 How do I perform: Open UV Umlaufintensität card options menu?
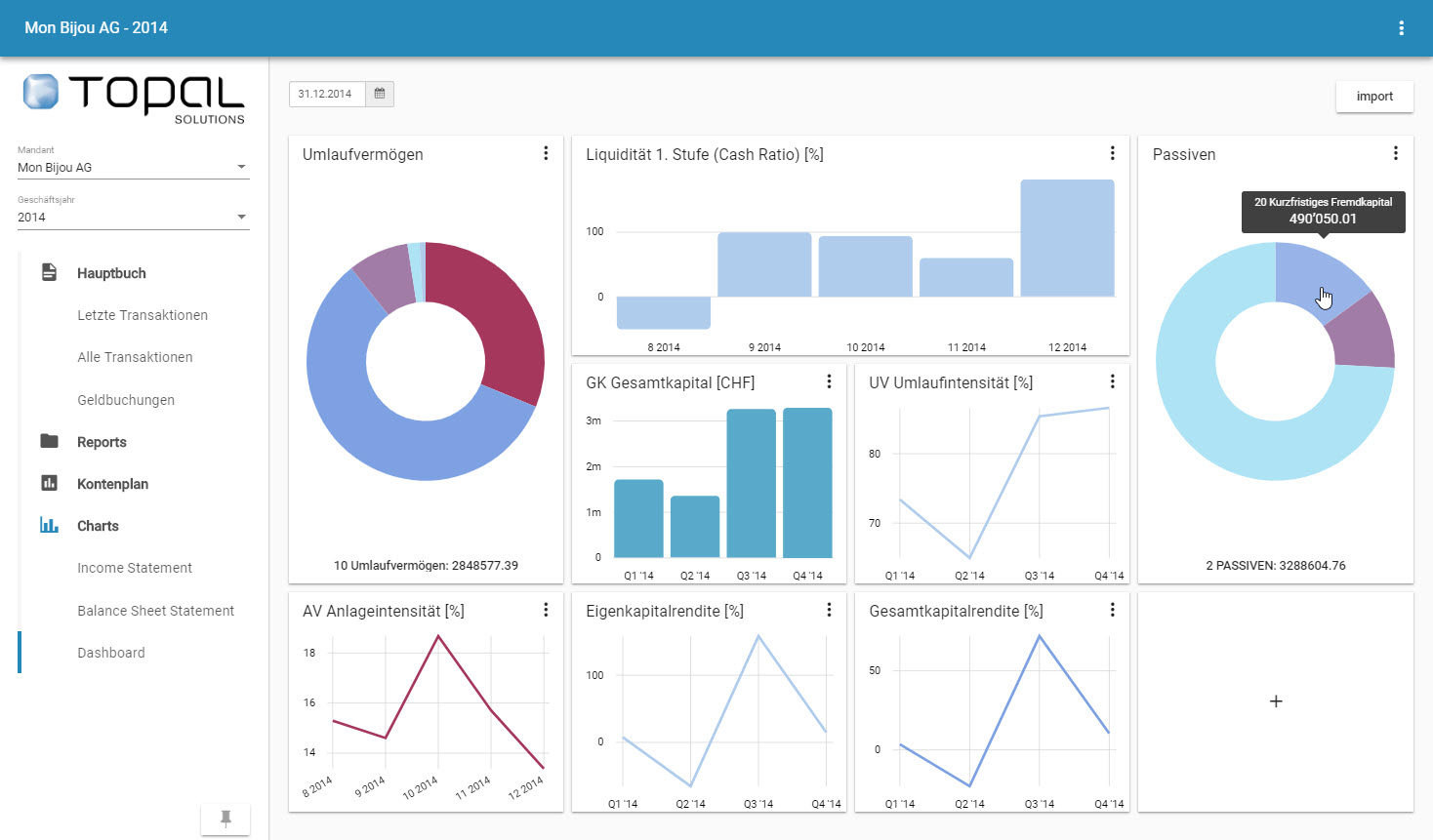pos(1112,381)
